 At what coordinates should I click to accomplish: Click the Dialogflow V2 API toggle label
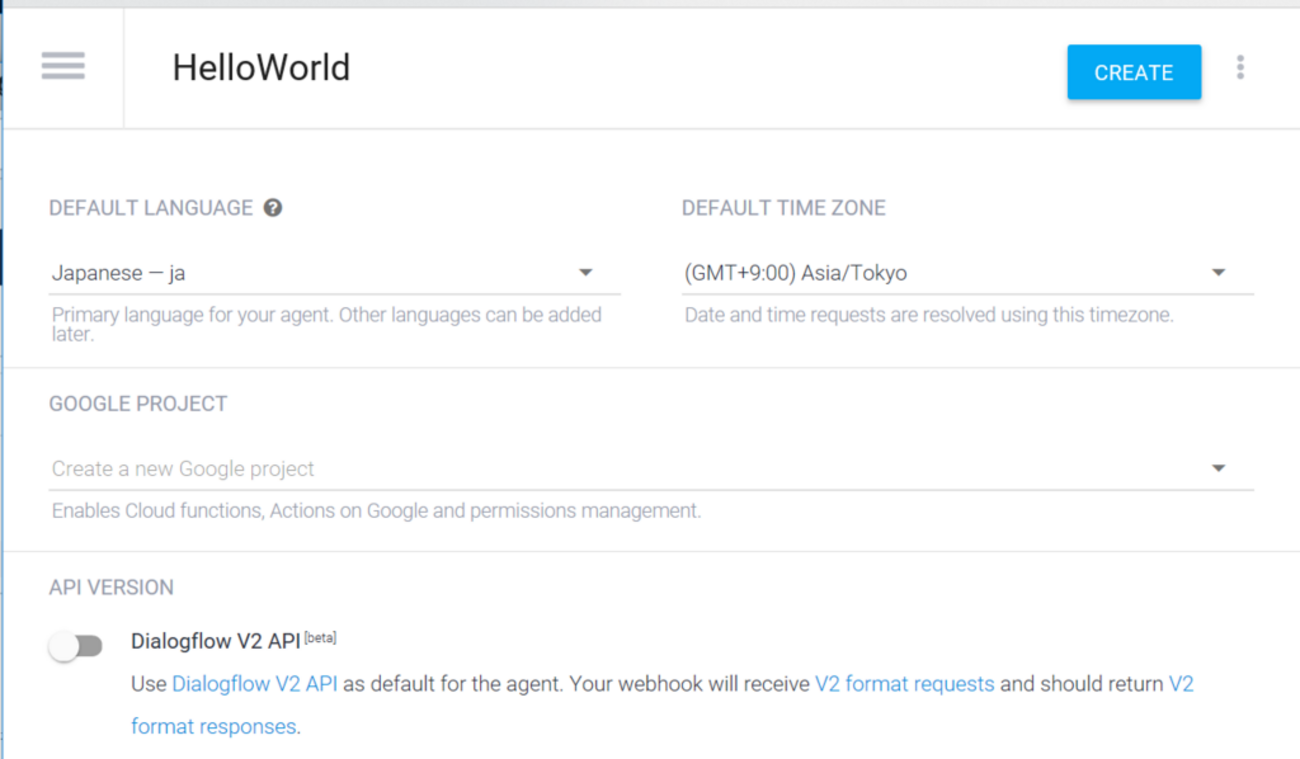(215, 641)
